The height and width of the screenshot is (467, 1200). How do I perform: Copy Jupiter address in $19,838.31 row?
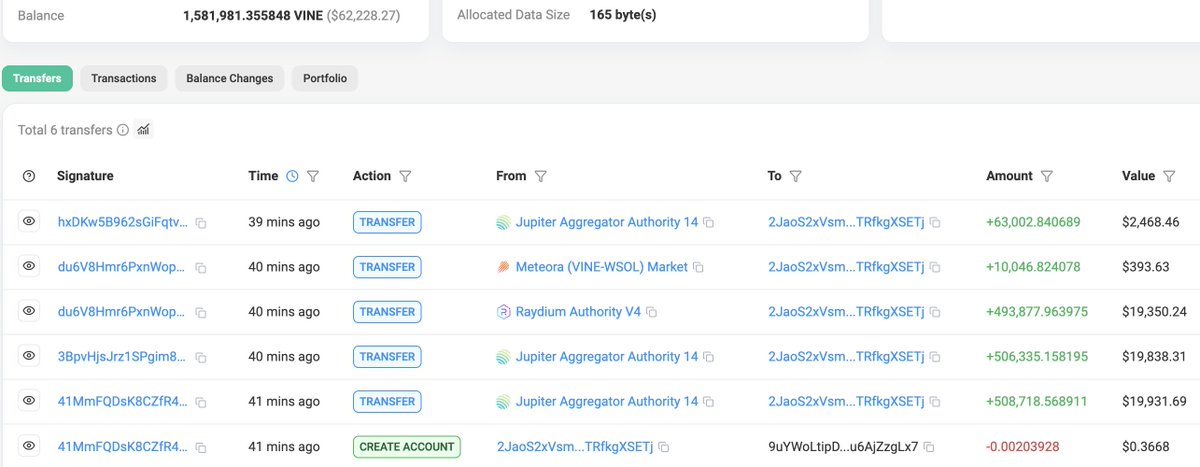pos(709,357)
